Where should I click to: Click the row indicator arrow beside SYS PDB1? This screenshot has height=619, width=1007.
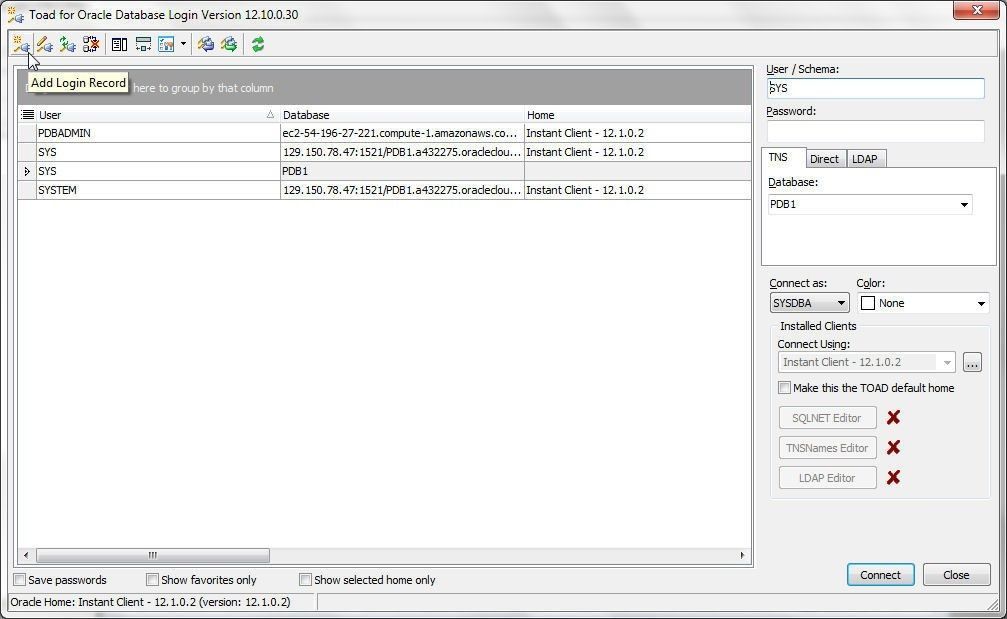point(27,171)
